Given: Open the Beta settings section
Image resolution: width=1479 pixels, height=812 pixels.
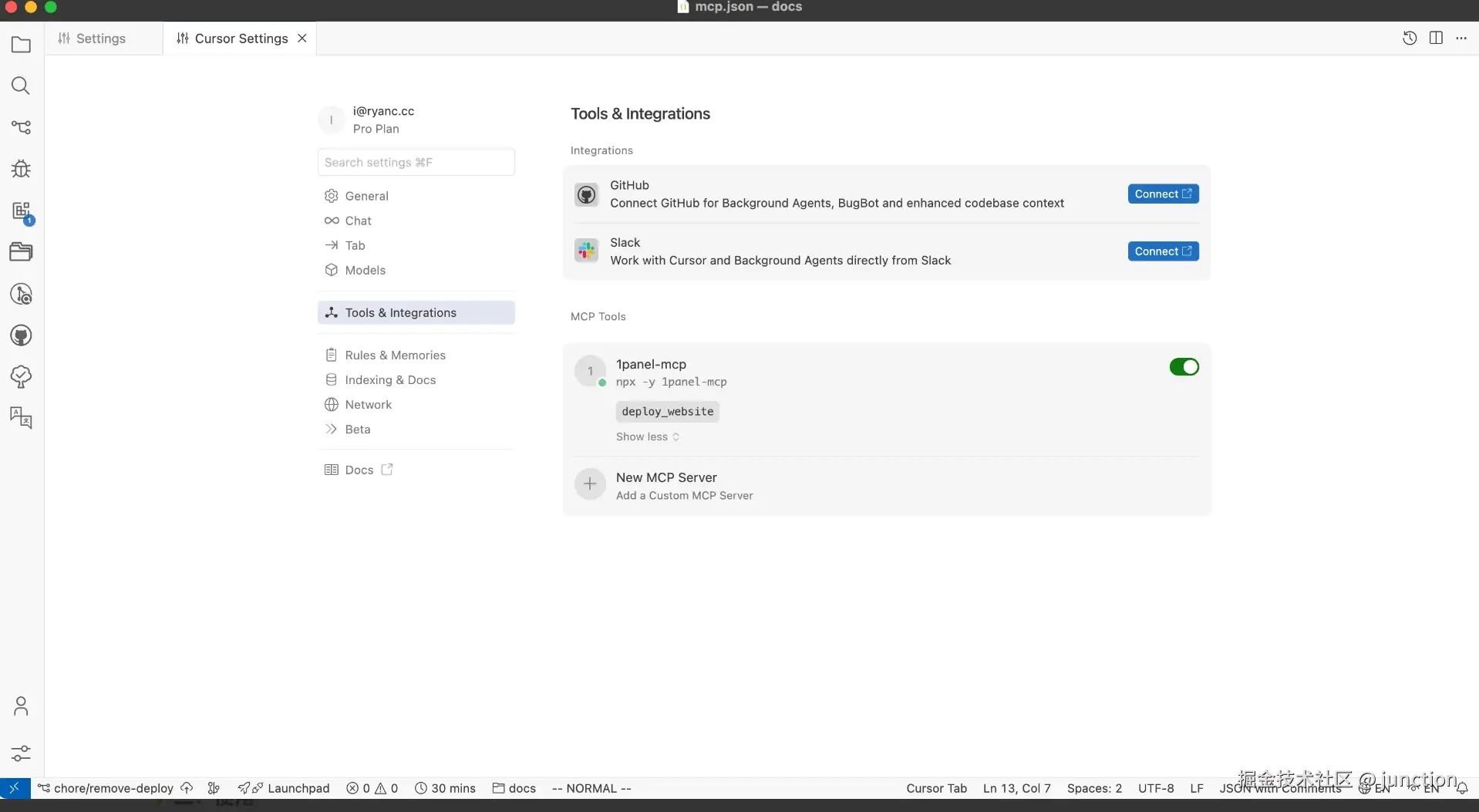Looking at the screenshot, I should pos(416,429).
